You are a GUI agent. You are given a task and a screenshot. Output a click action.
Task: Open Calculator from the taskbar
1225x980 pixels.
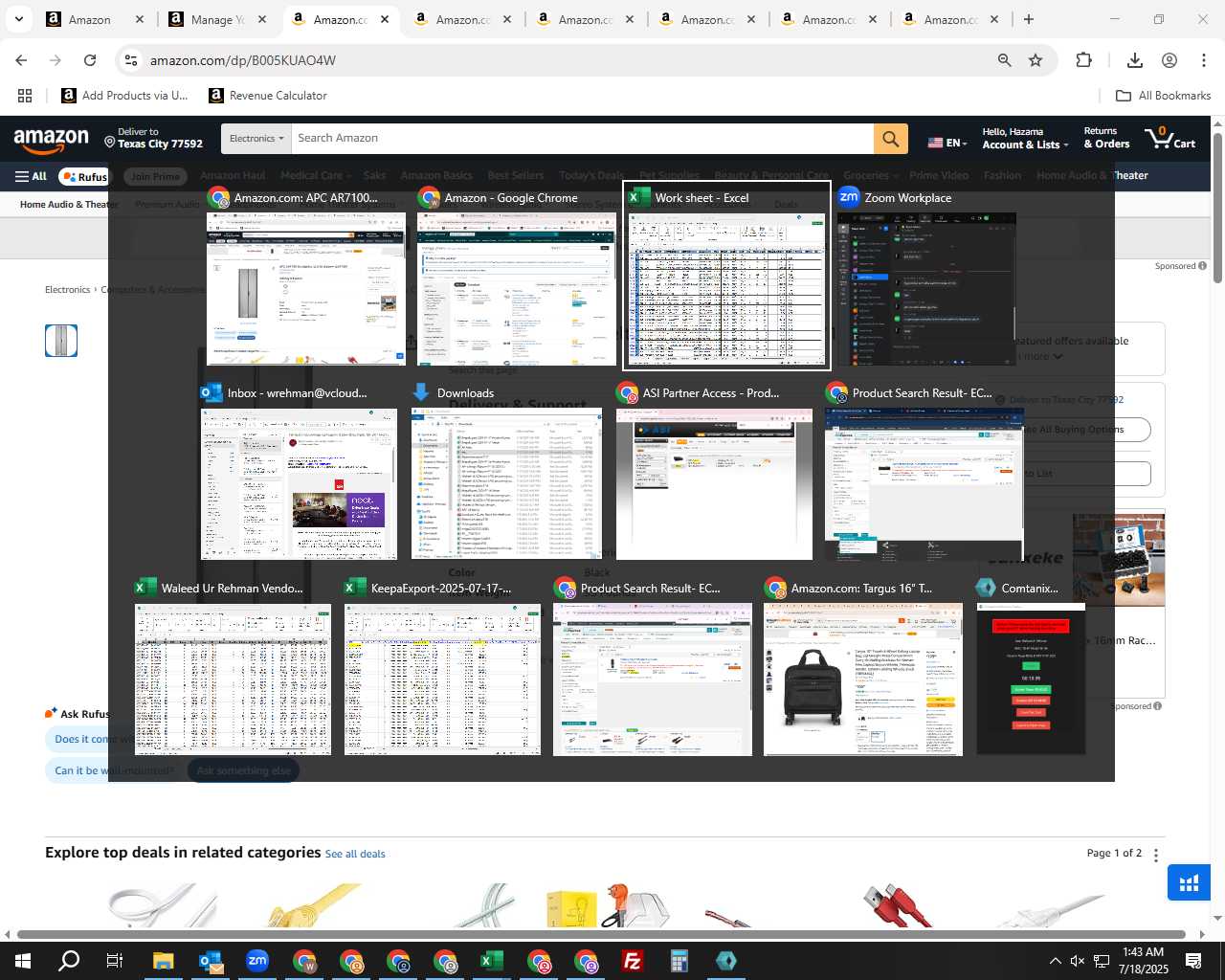(x=679, y=961)
